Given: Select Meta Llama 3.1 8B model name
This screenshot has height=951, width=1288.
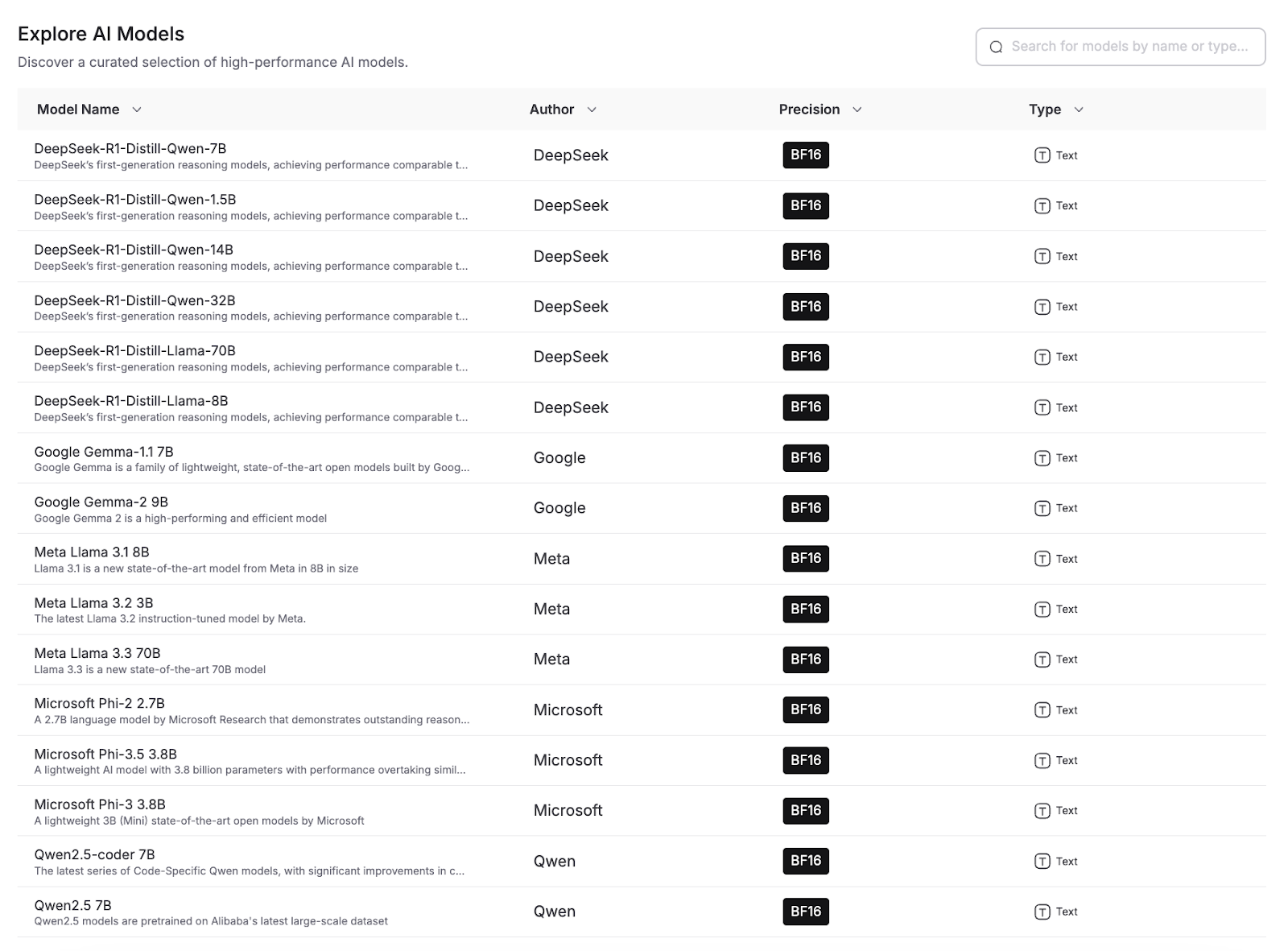Looking at the screenshot, I should 92,552.
